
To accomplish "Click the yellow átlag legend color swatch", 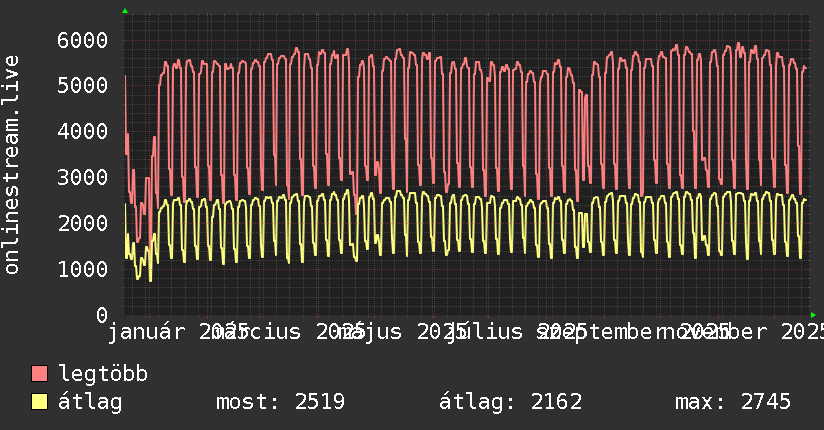I will (x=40, y=403).
